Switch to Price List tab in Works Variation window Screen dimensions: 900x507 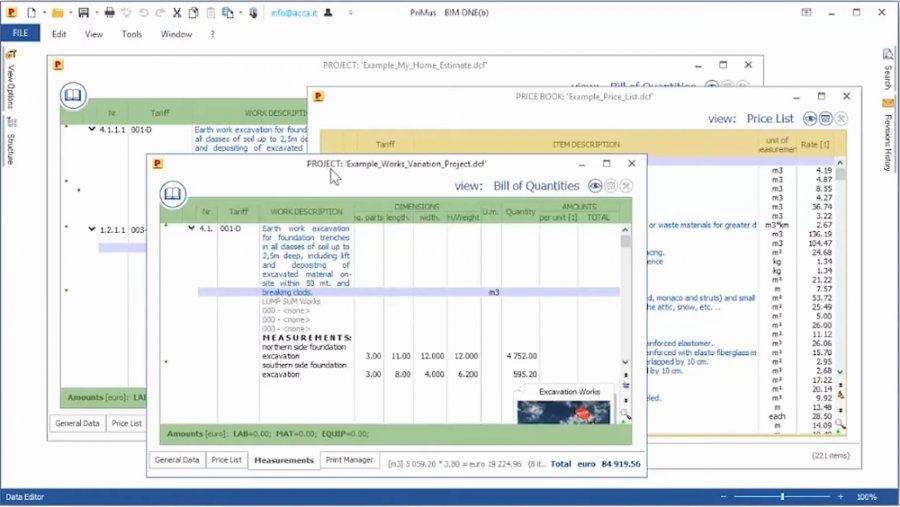[226, 460]
